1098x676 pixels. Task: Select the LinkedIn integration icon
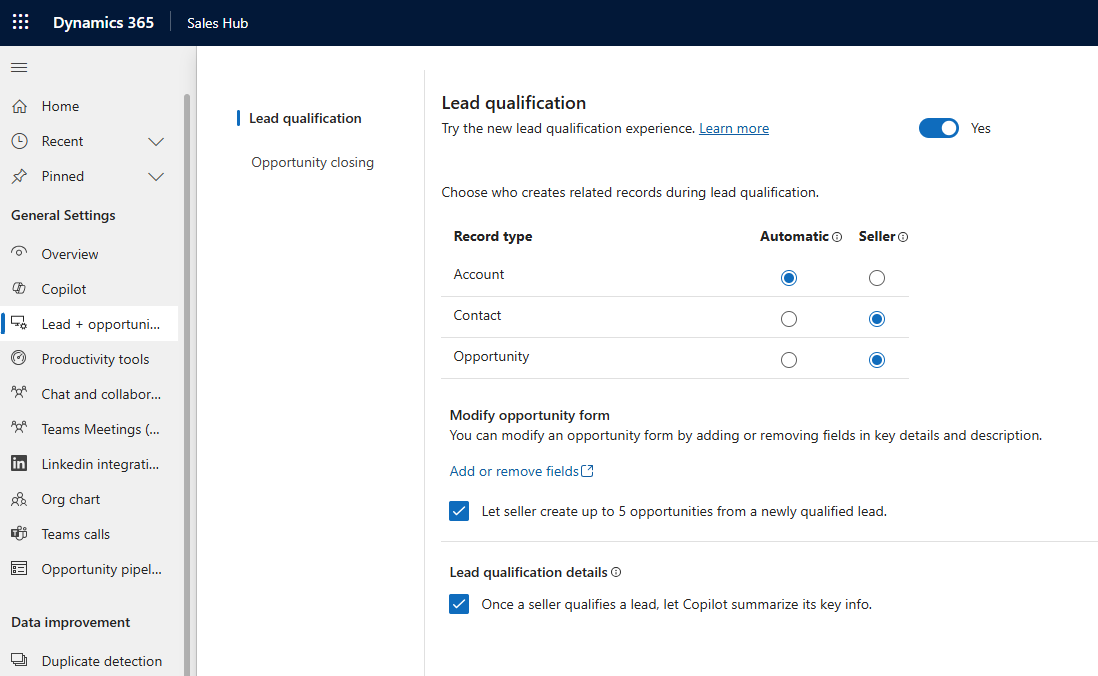22,463
